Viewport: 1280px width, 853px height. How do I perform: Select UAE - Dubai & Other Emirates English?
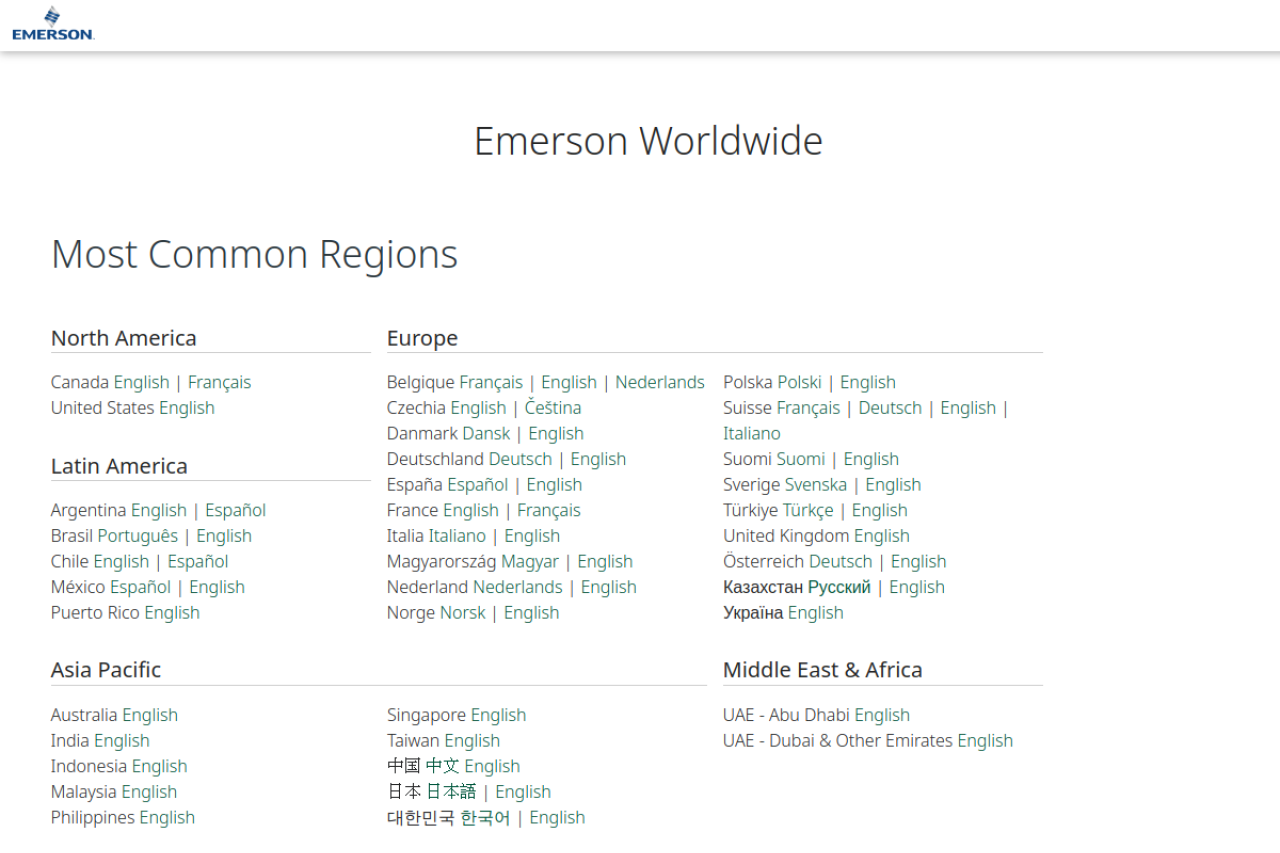point(985,741)
